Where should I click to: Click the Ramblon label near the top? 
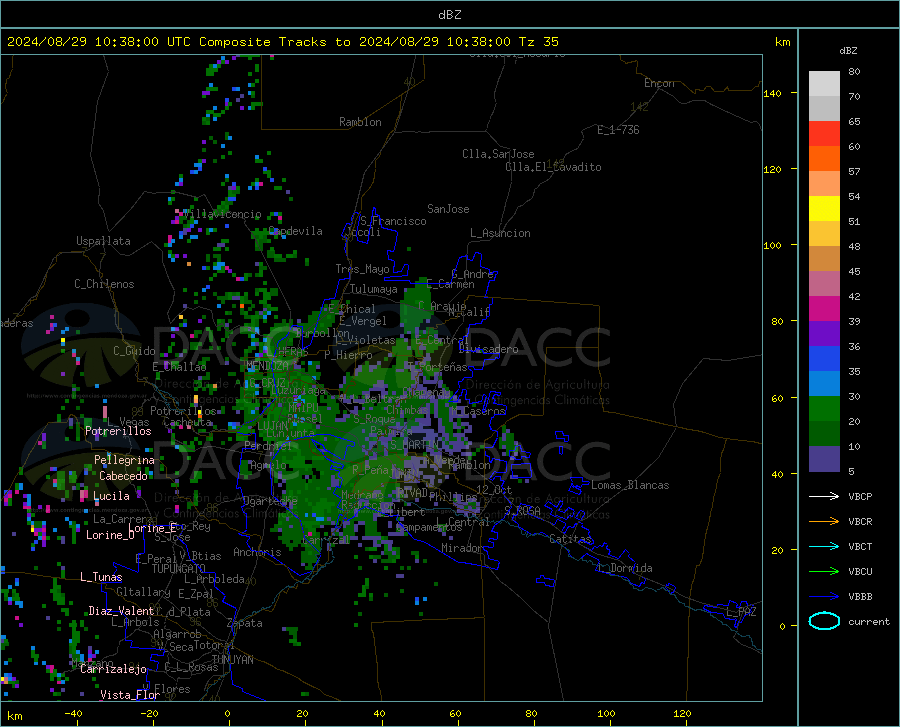(360, 122)
